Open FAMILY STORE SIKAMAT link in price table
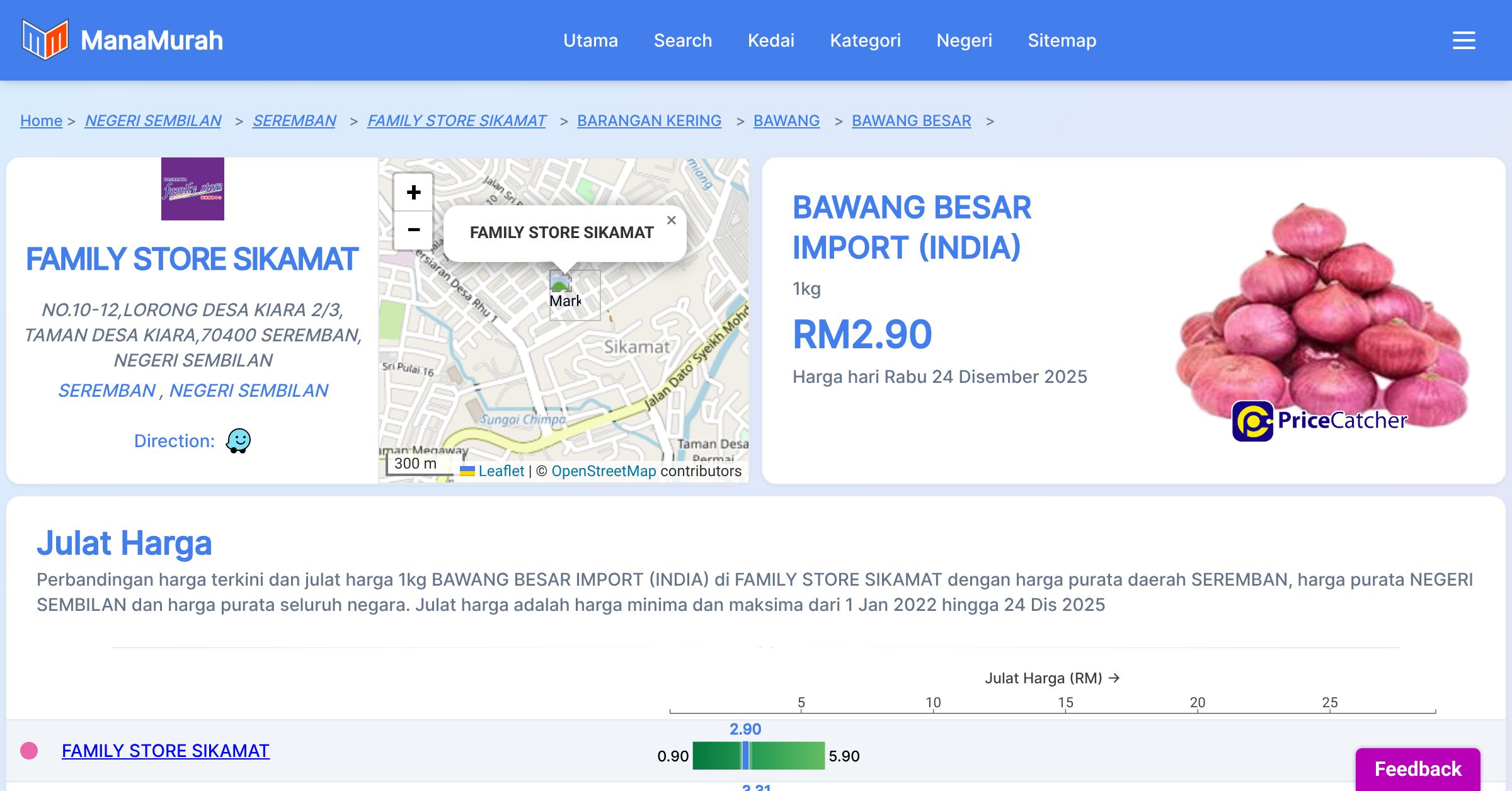Viewport: 1512px width, 791px height. pyautogui.click(x=166, y=751)
